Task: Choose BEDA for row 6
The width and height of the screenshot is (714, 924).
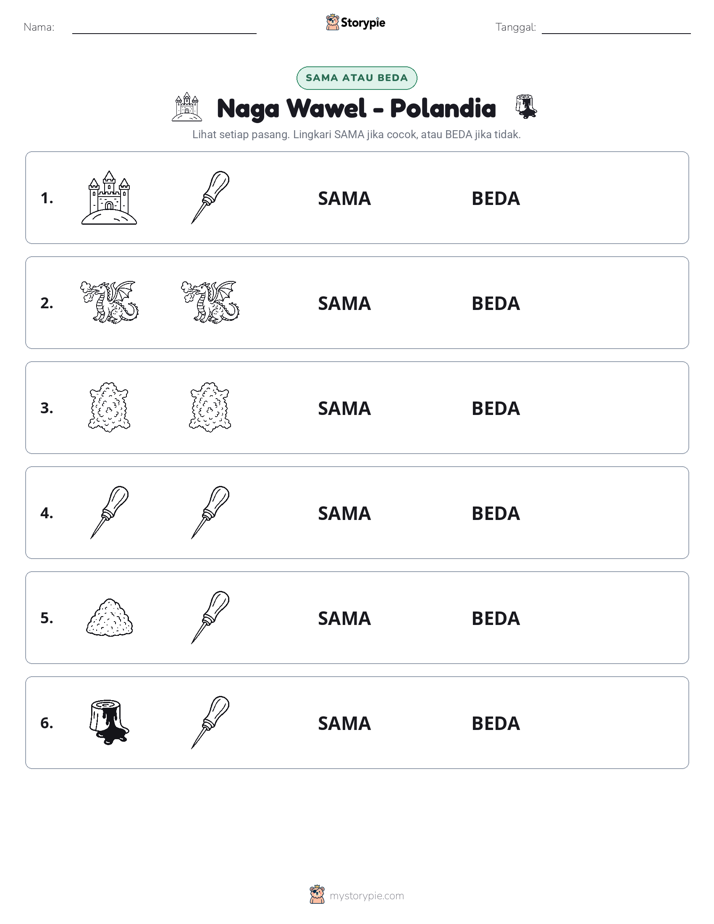Action: pos(495,723)
